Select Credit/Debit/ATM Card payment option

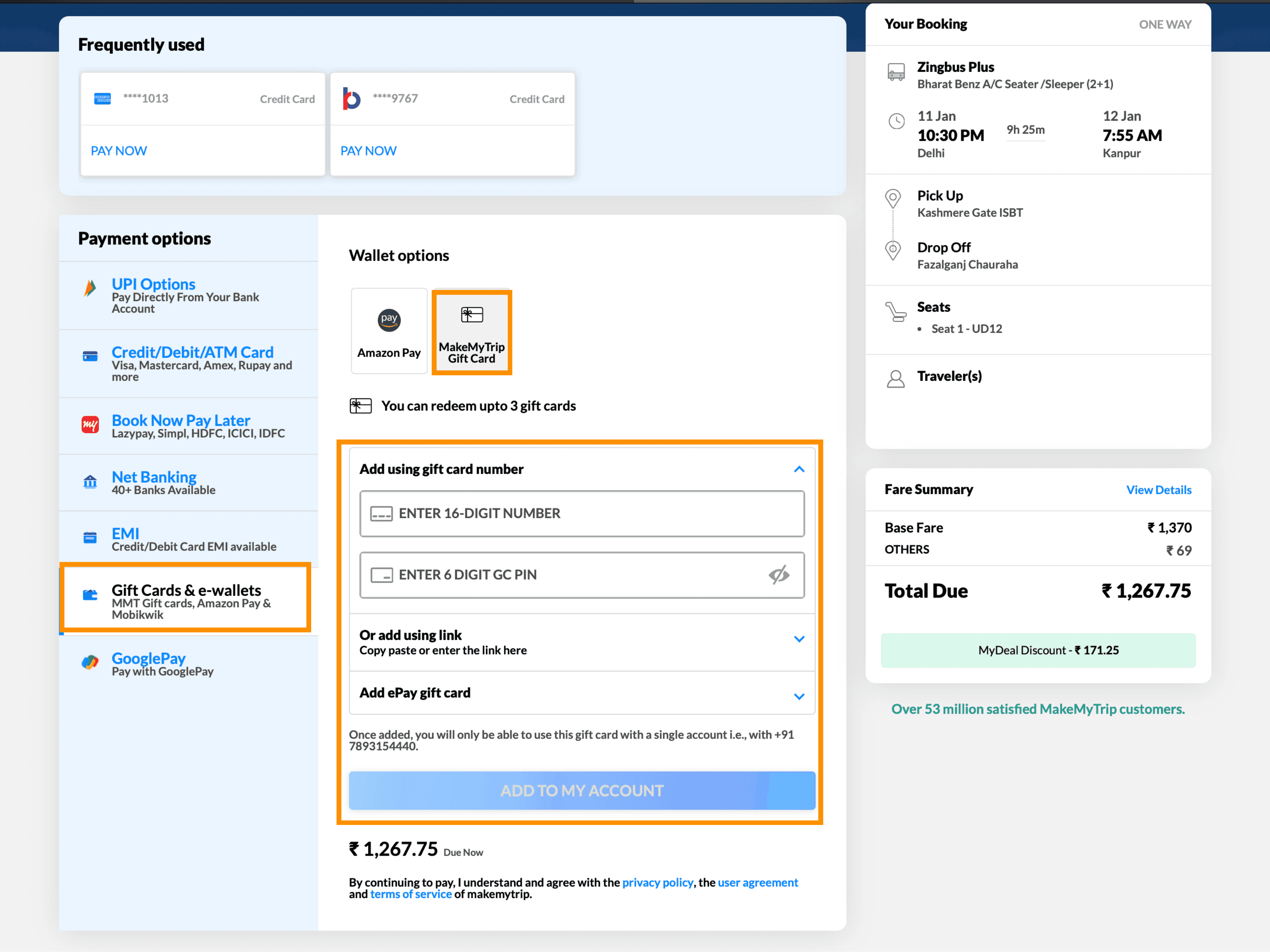pos(189,364)
